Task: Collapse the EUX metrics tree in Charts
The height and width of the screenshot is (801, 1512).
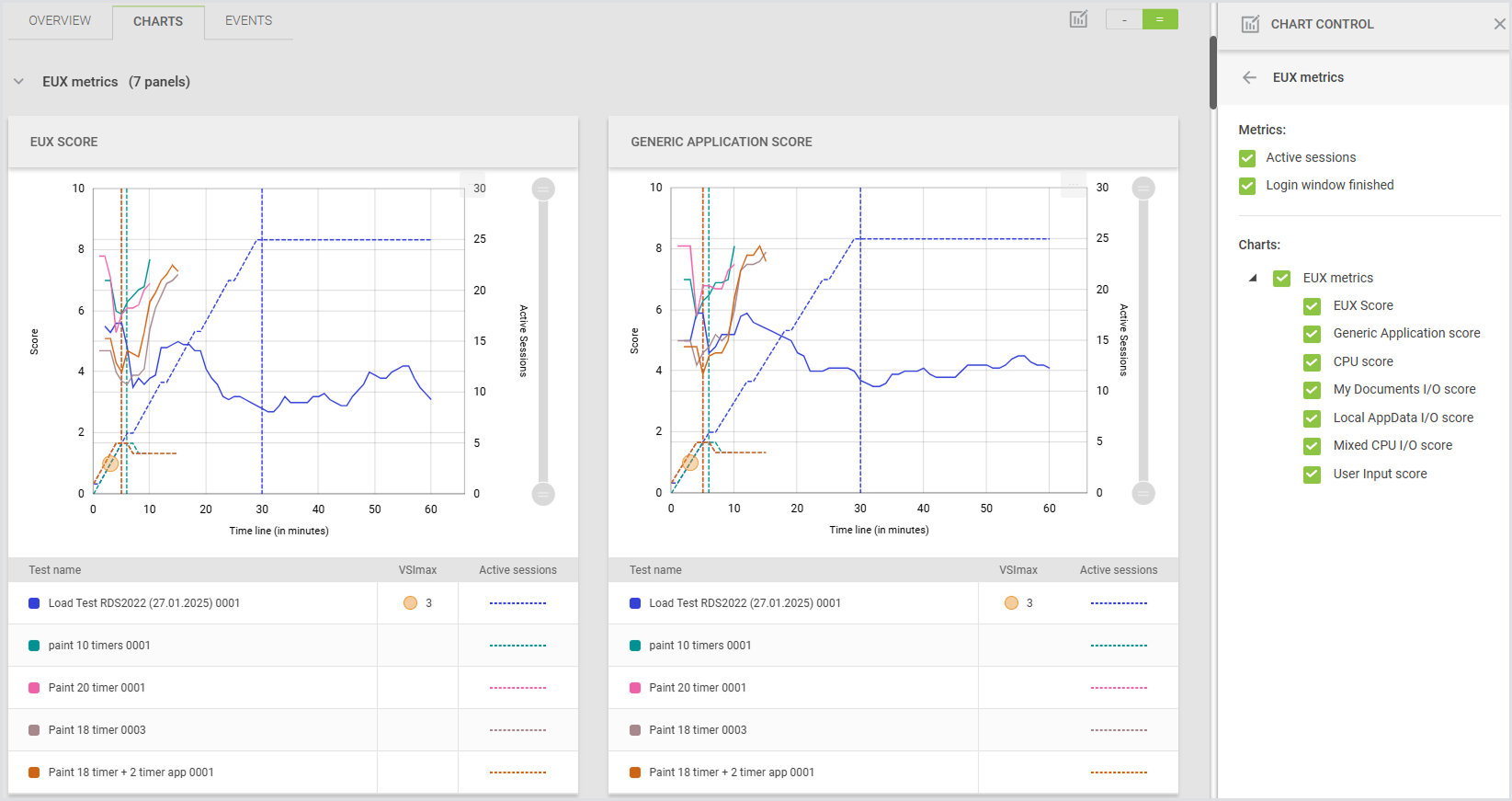Action: (1253, 278)
